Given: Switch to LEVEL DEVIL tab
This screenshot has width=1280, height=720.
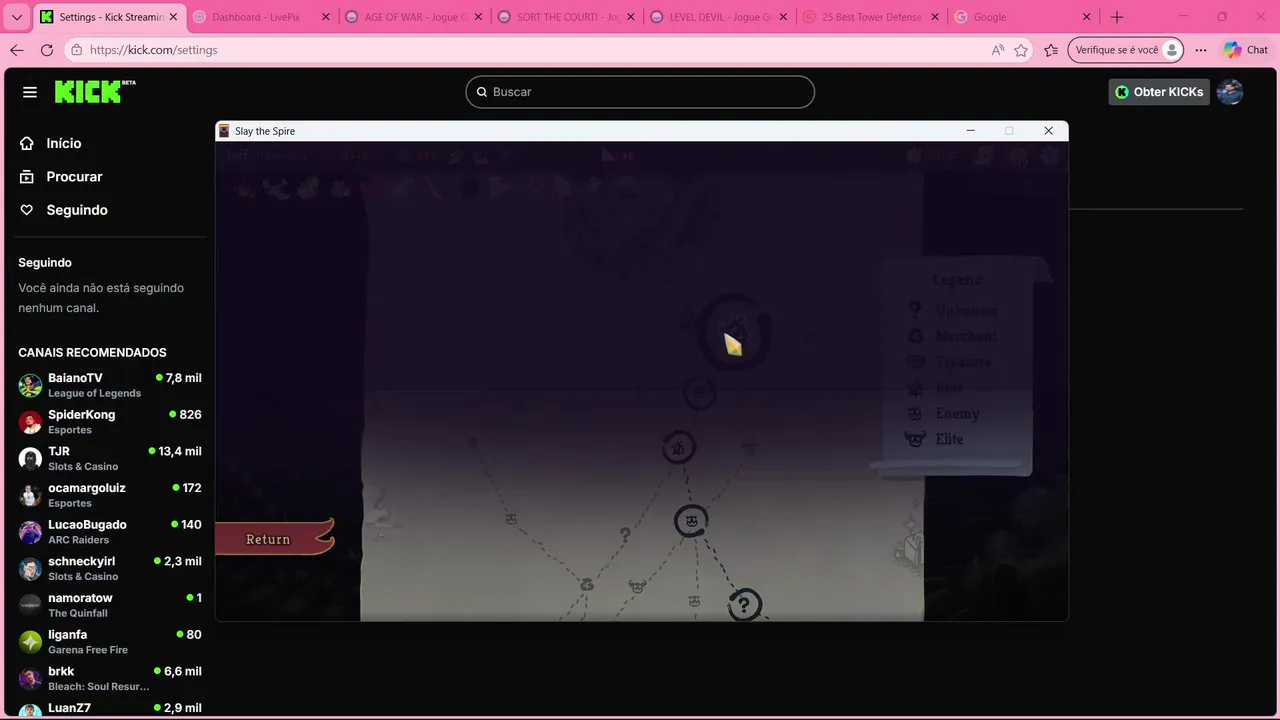Looking at the screenshot, I should tap(718, 17).
